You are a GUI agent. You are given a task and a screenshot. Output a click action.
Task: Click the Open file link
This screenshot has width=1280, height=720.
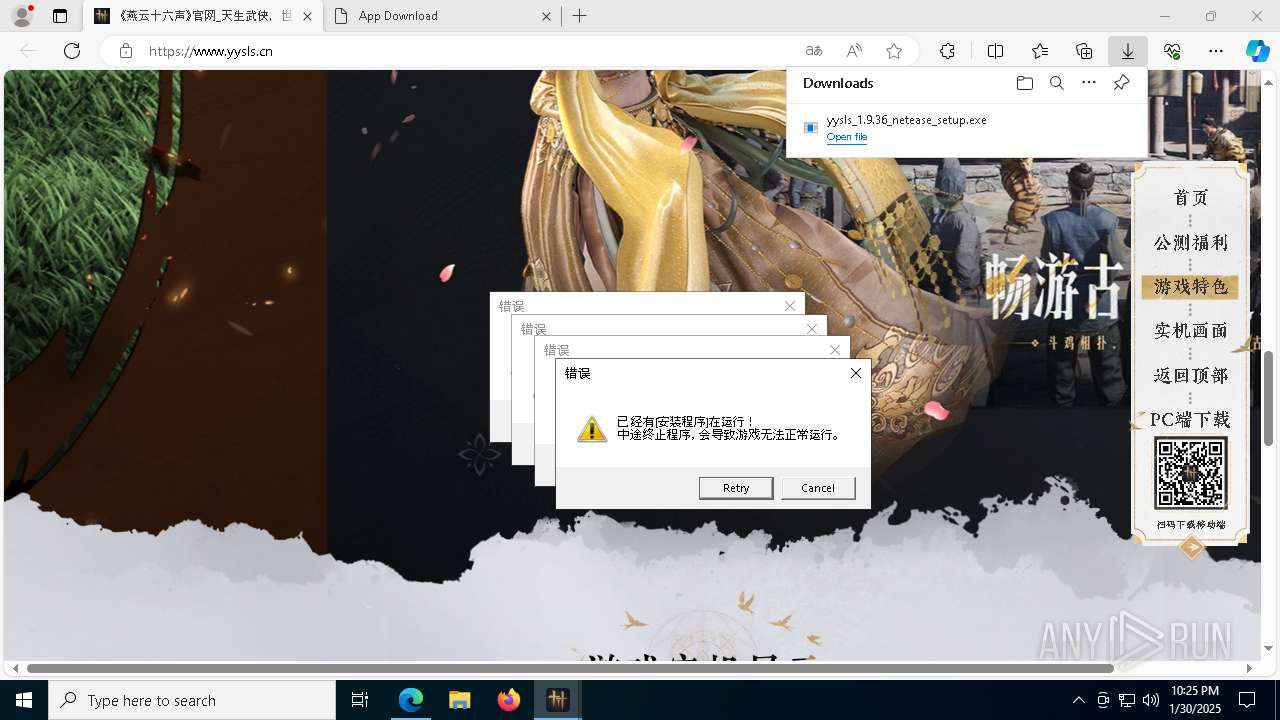click(847, 137)
